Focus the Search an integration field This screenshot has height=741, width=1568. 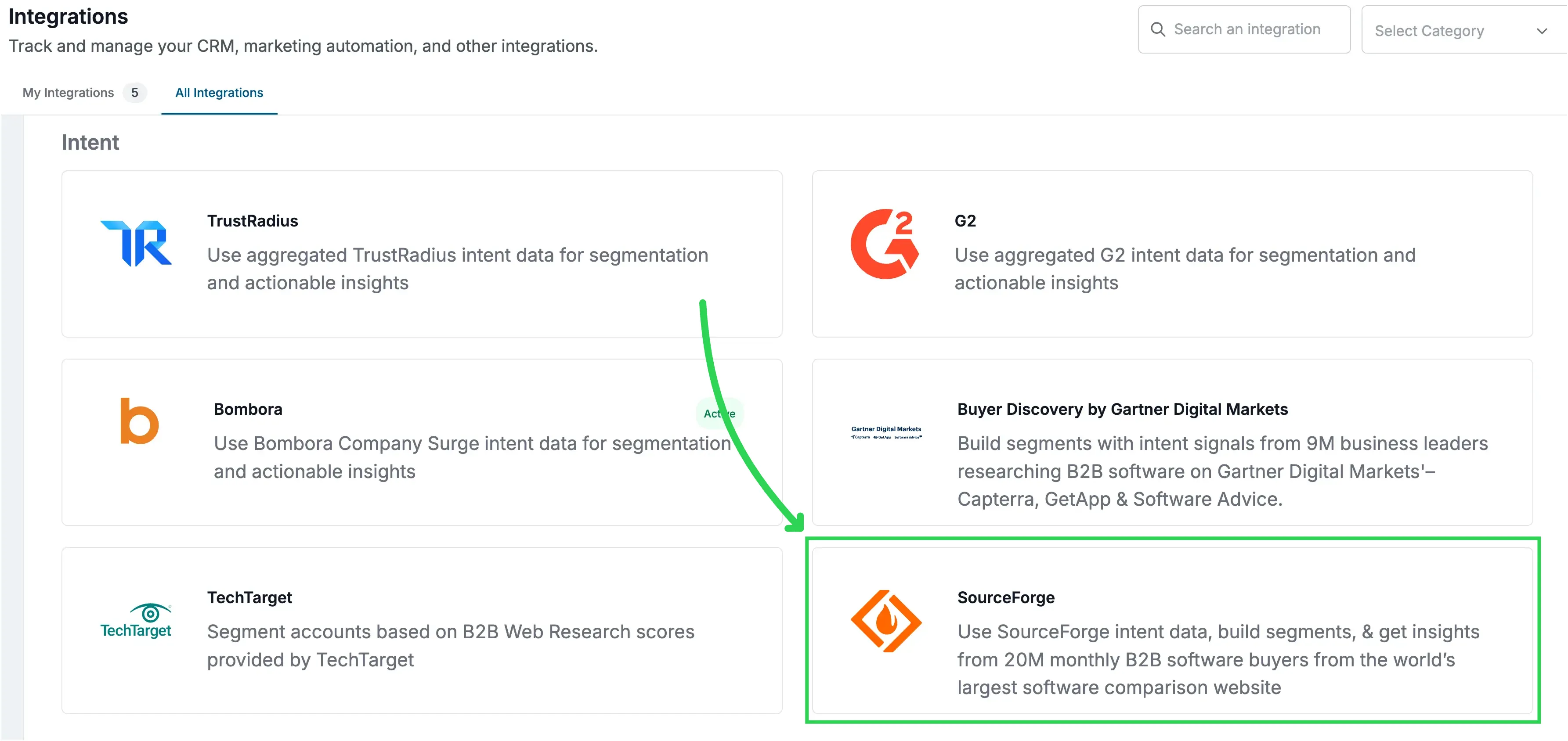pos(1244,29)
